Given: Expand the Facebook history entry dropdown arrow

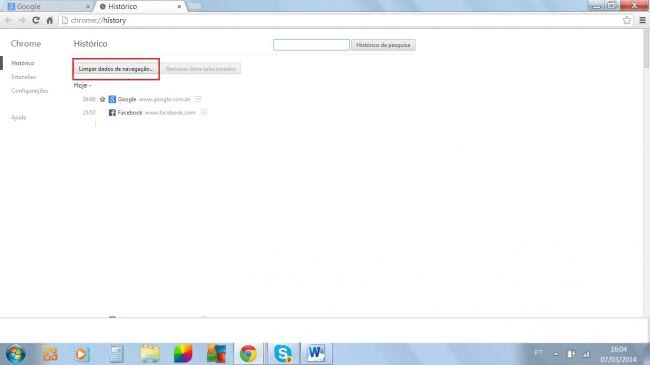Looking at the screenshot, I should tap(204, 112).
